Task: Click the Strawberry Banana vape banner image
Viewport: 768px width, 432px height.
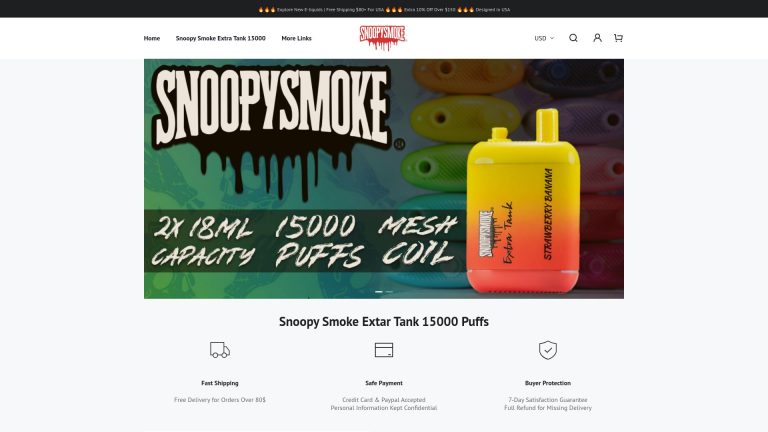Action: point(523,201)
